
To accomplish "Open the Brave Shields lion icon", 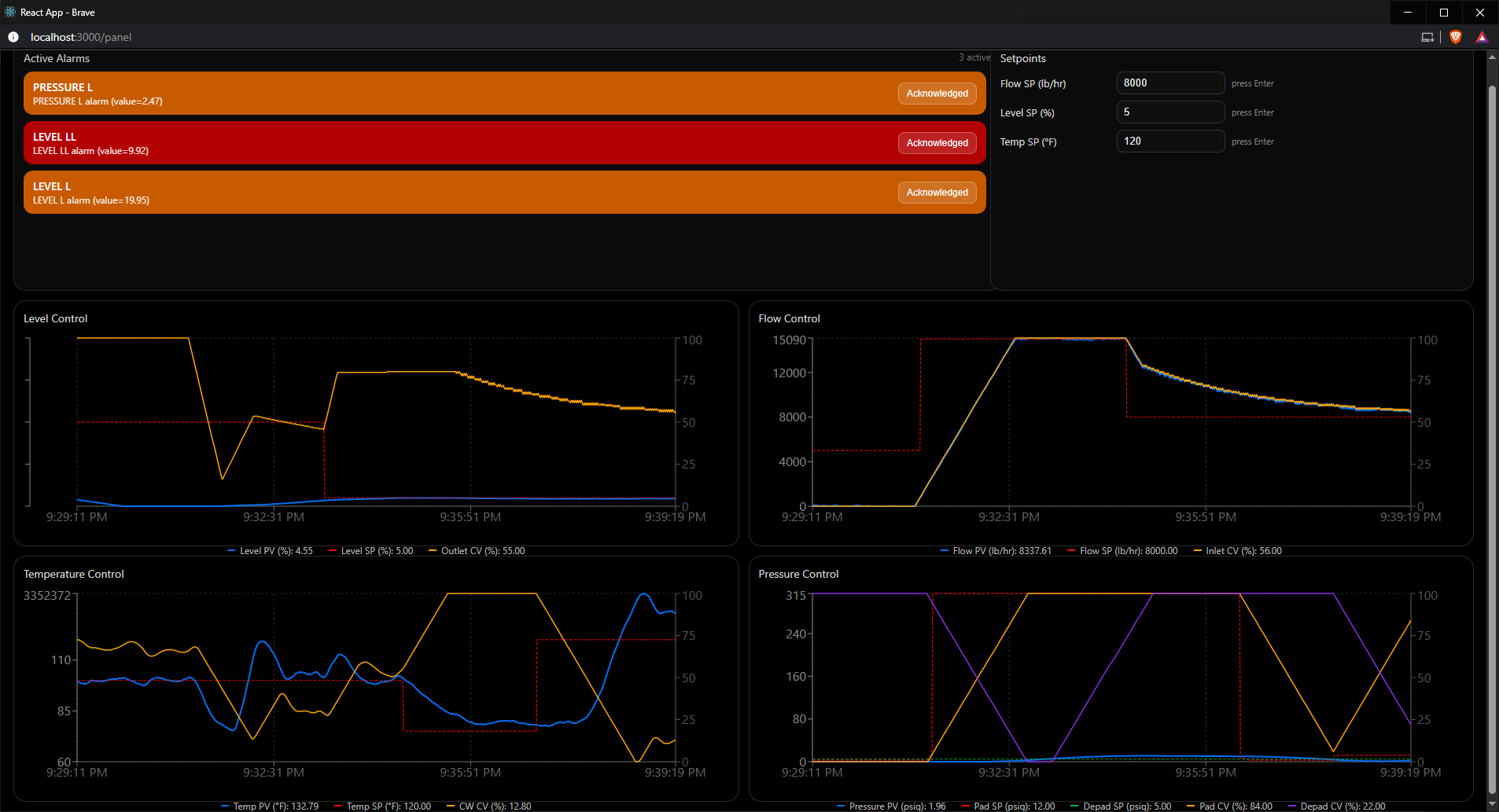I will point(1456,37).
